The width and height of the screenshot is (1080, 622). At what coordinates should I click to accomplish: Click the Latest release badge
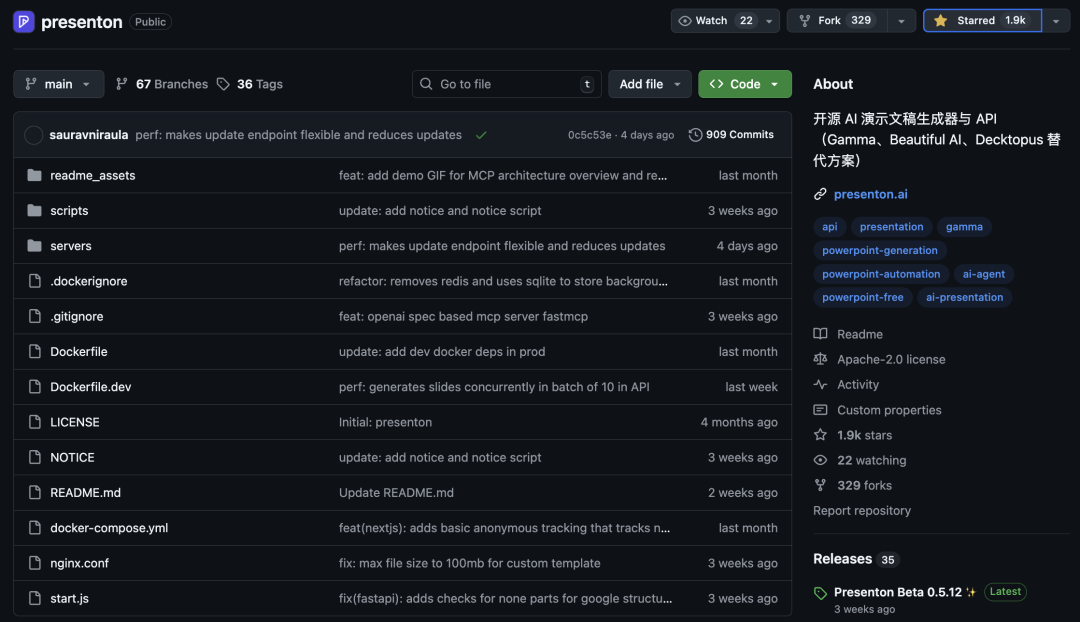(1005, 591)
